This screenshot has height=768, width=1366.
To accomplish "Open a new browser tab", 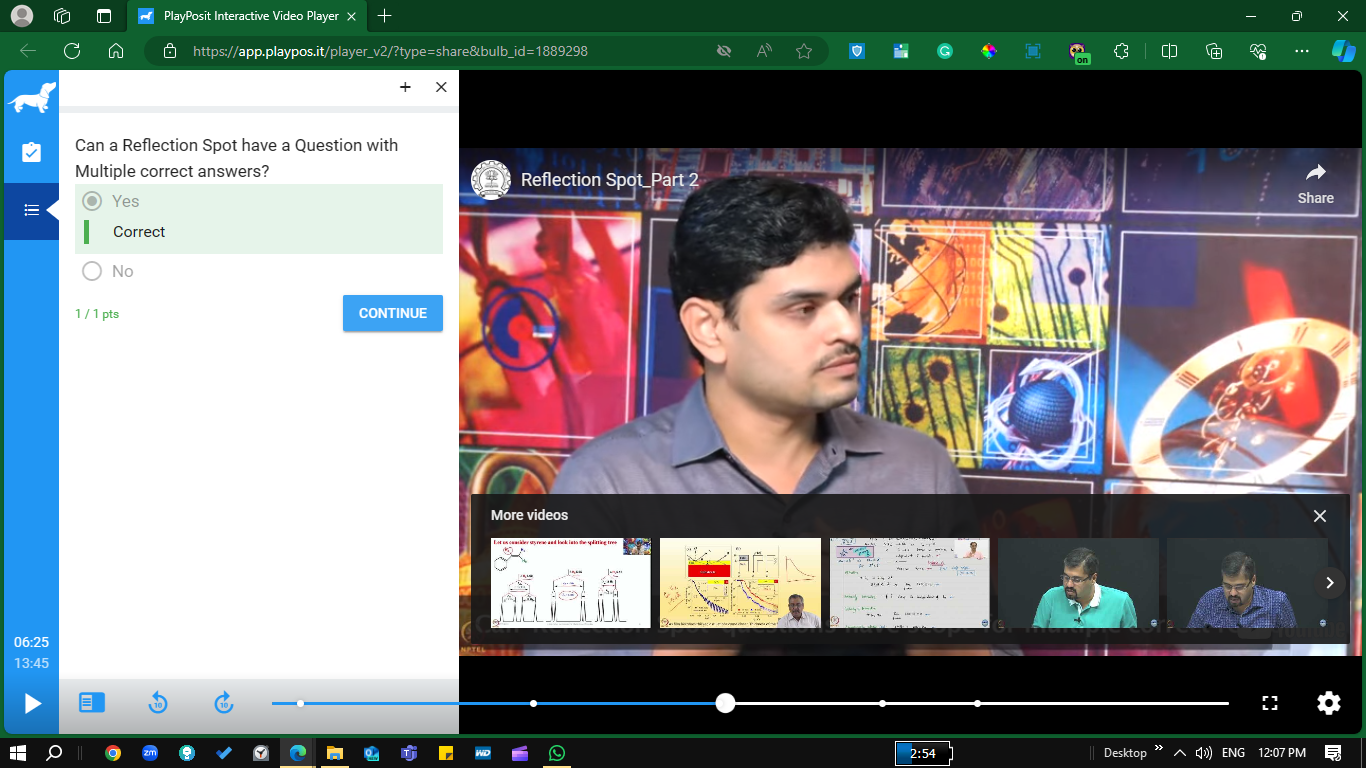I will tap(385, 16).
